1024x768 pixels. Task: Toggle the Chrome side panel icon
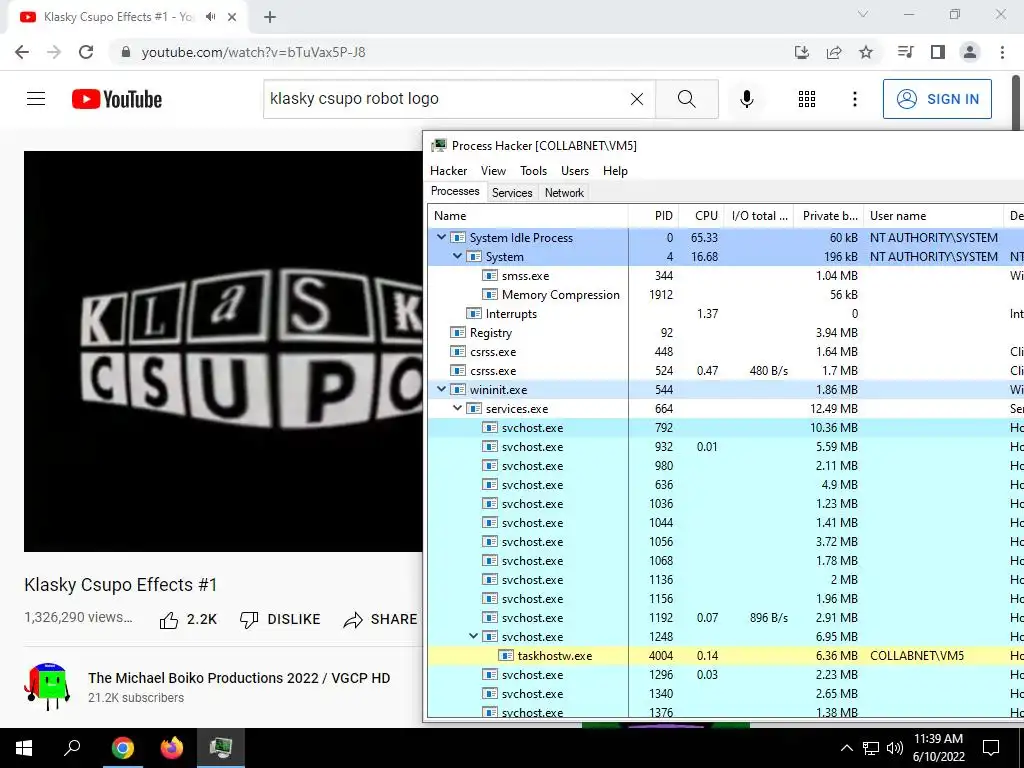[938, 52]
